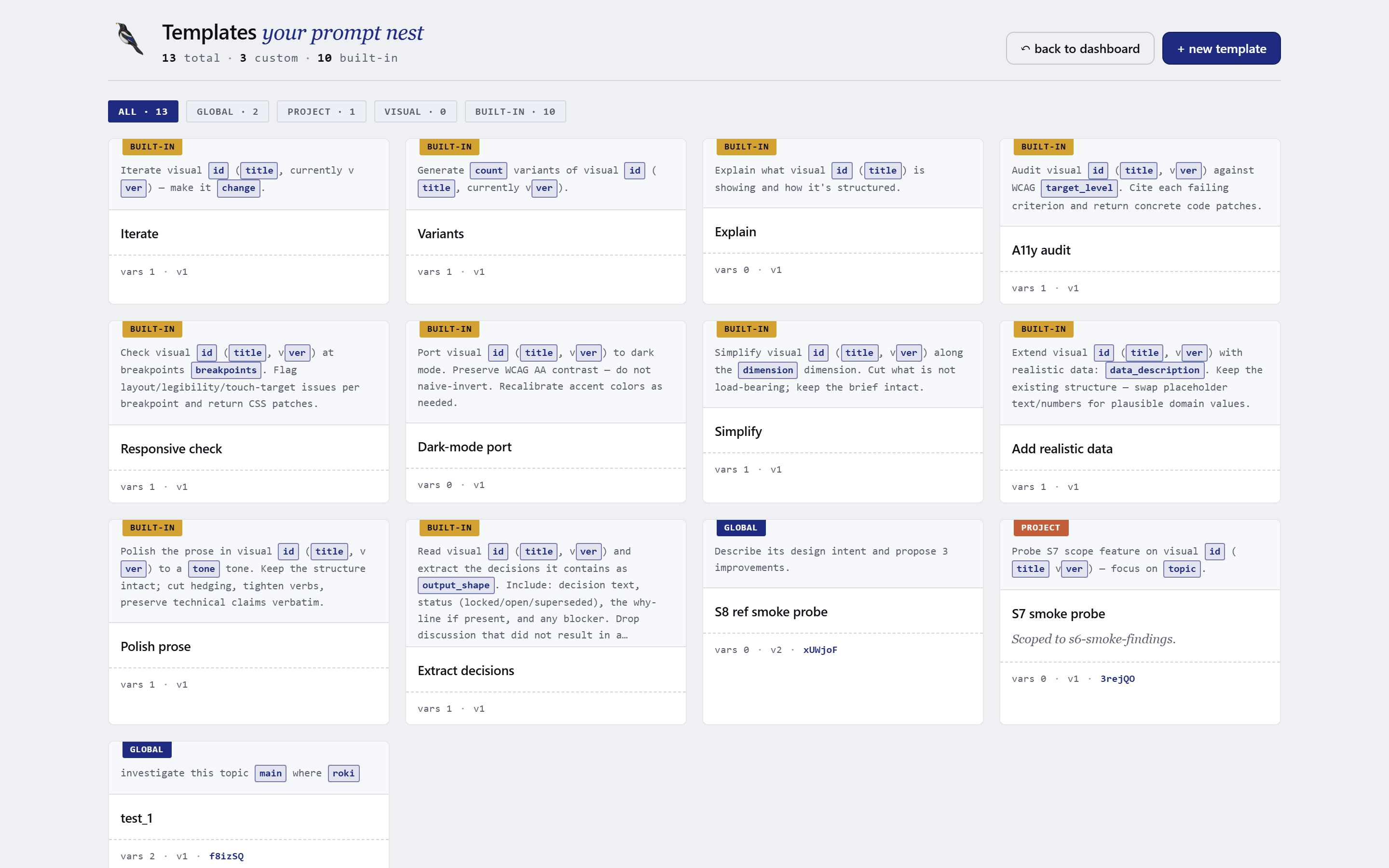The height and width of the screenshot is (868, 1389).
Task: Click the 'change' variable chip in Iterate
Action: pos(238,188)
